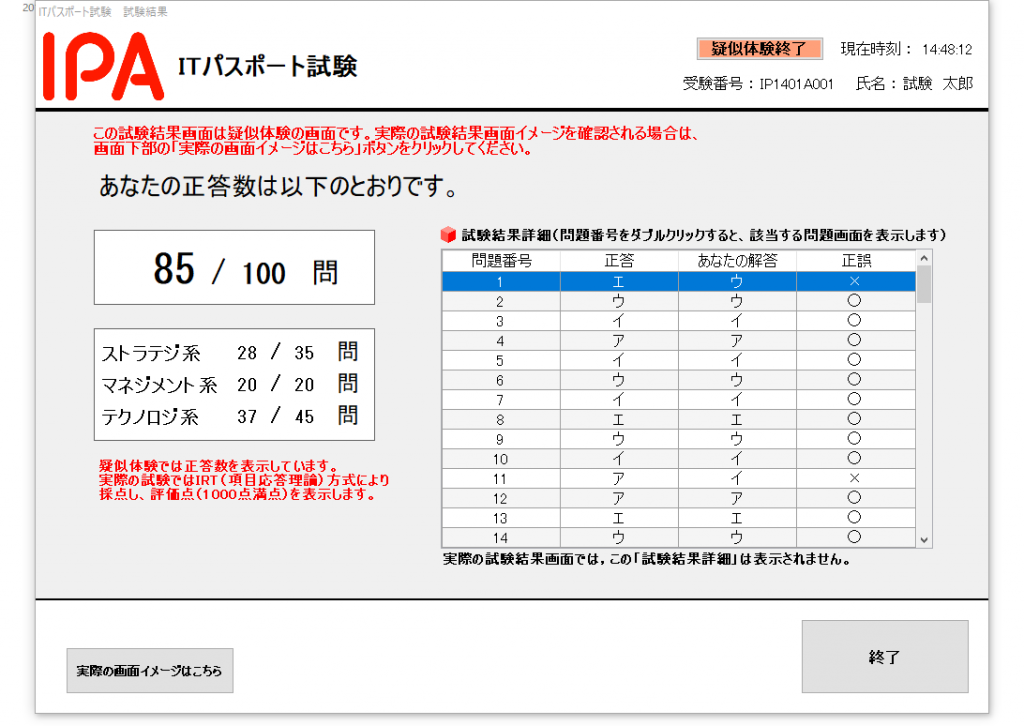Click your answer ウ in question 1 row
The height and width of the screenshot is (726, 1024).
pos(737,282)
